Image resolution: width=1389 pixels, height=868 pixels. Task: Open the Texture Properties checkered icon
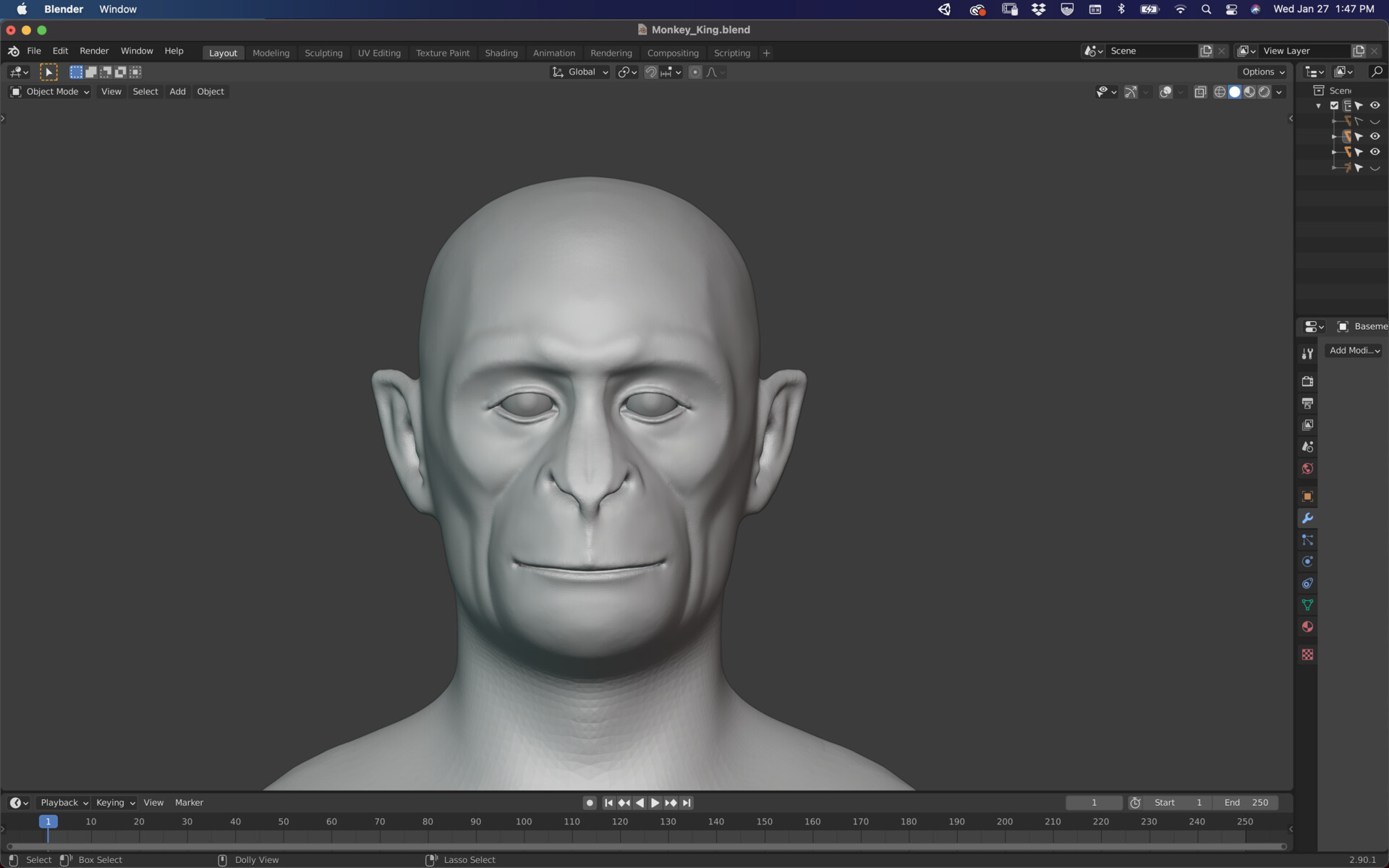pyautogui.click(x=1307, y=654)
